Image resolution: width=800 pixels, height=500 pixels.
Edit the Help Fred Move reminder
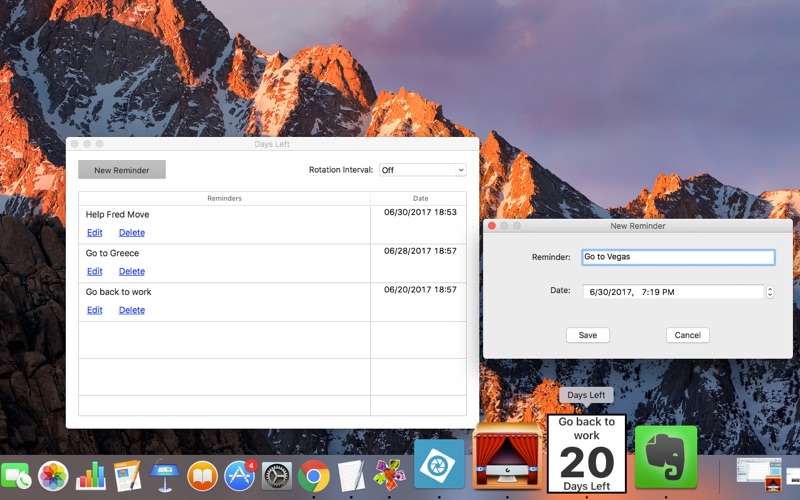94,233
